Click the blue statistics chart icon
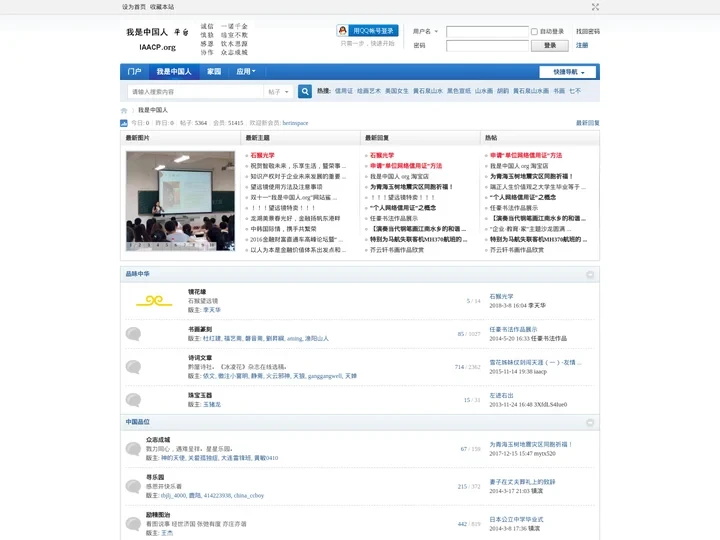 tap(124, 123)
